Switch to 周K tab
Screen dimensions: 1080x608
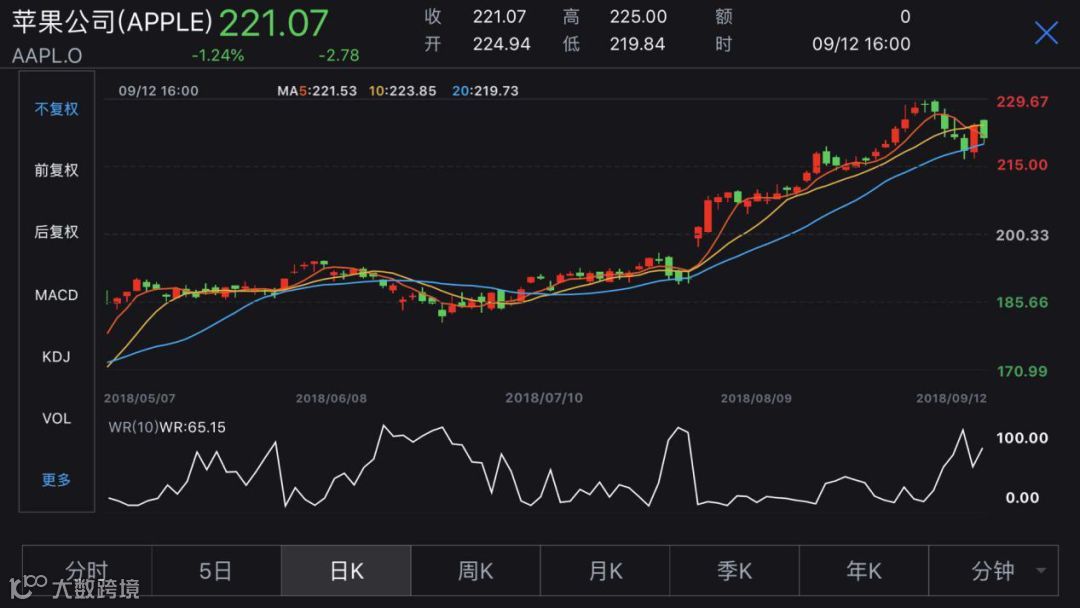click(475, 570)
